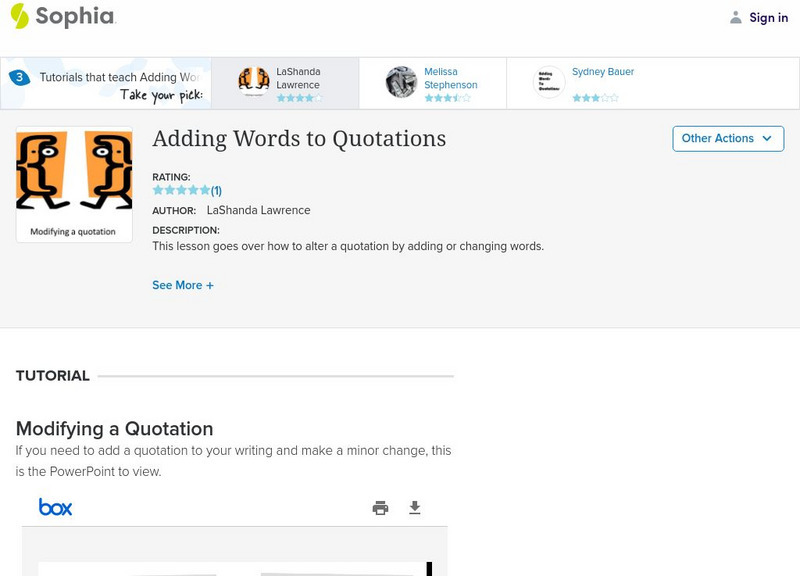Click Melissa Stephenson's avatar image
The image size is (800, 576).
pos(401,82)
